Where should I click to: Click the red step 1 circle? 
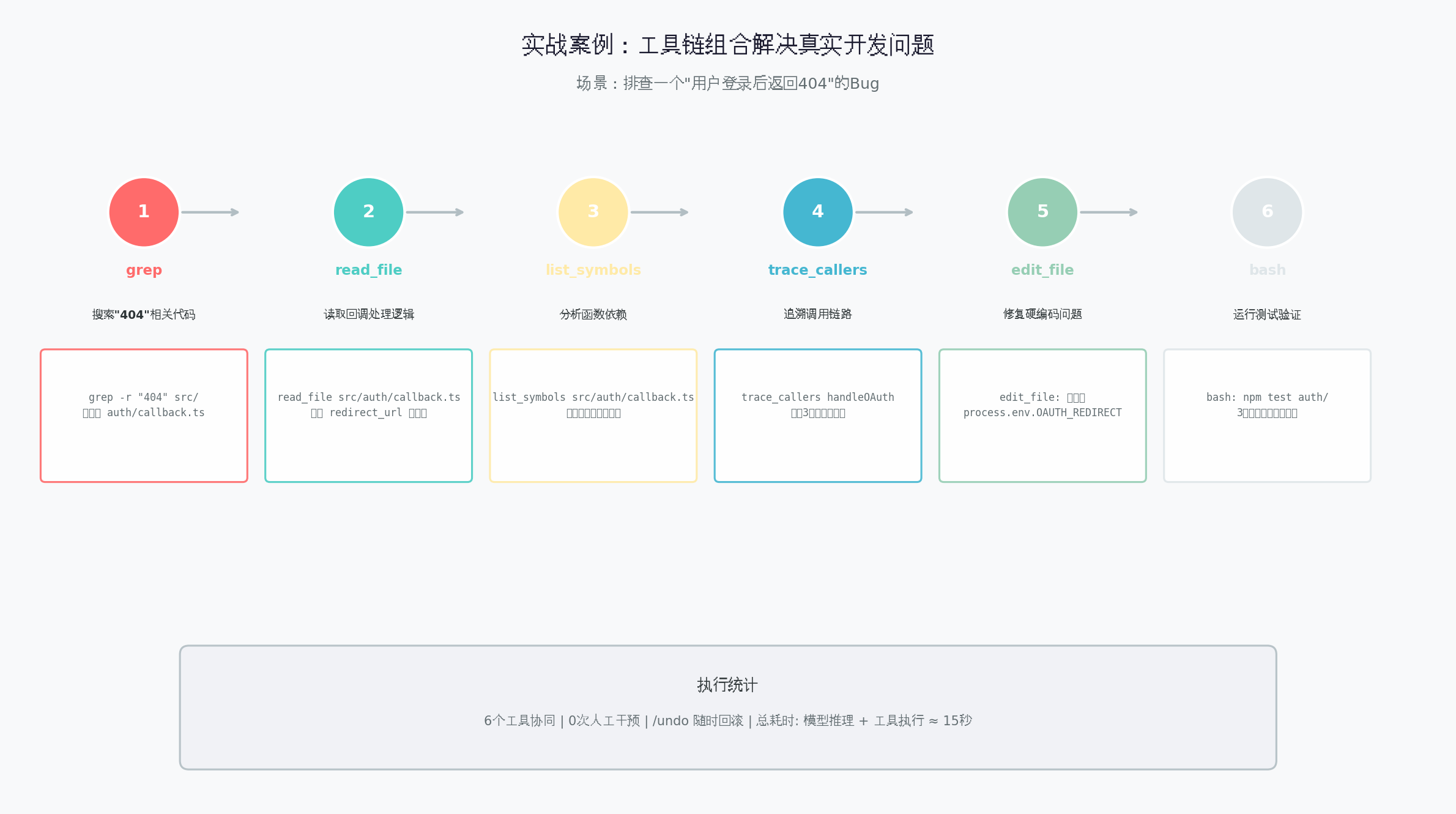(x=144, y=212)
